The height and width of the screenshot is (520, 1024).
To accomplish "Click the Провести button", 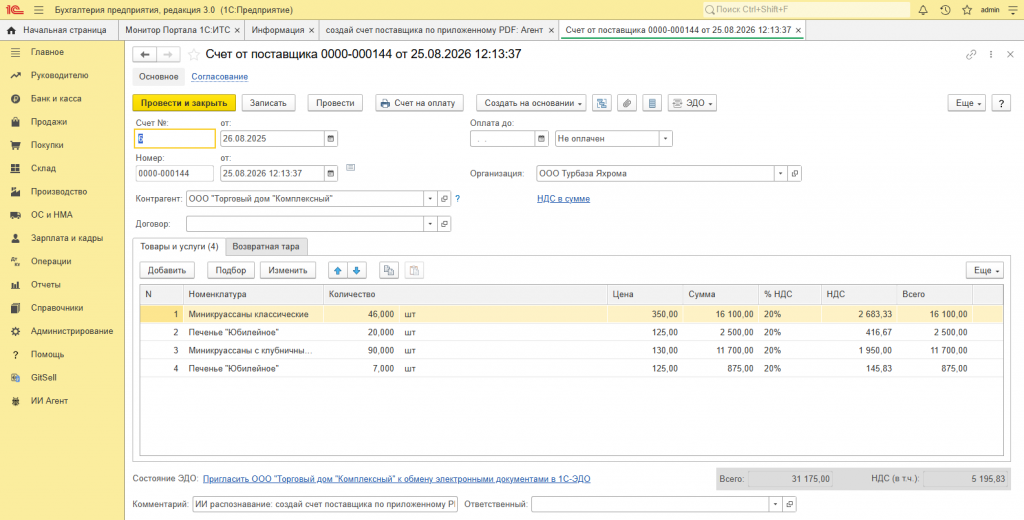I will point(335,103).
